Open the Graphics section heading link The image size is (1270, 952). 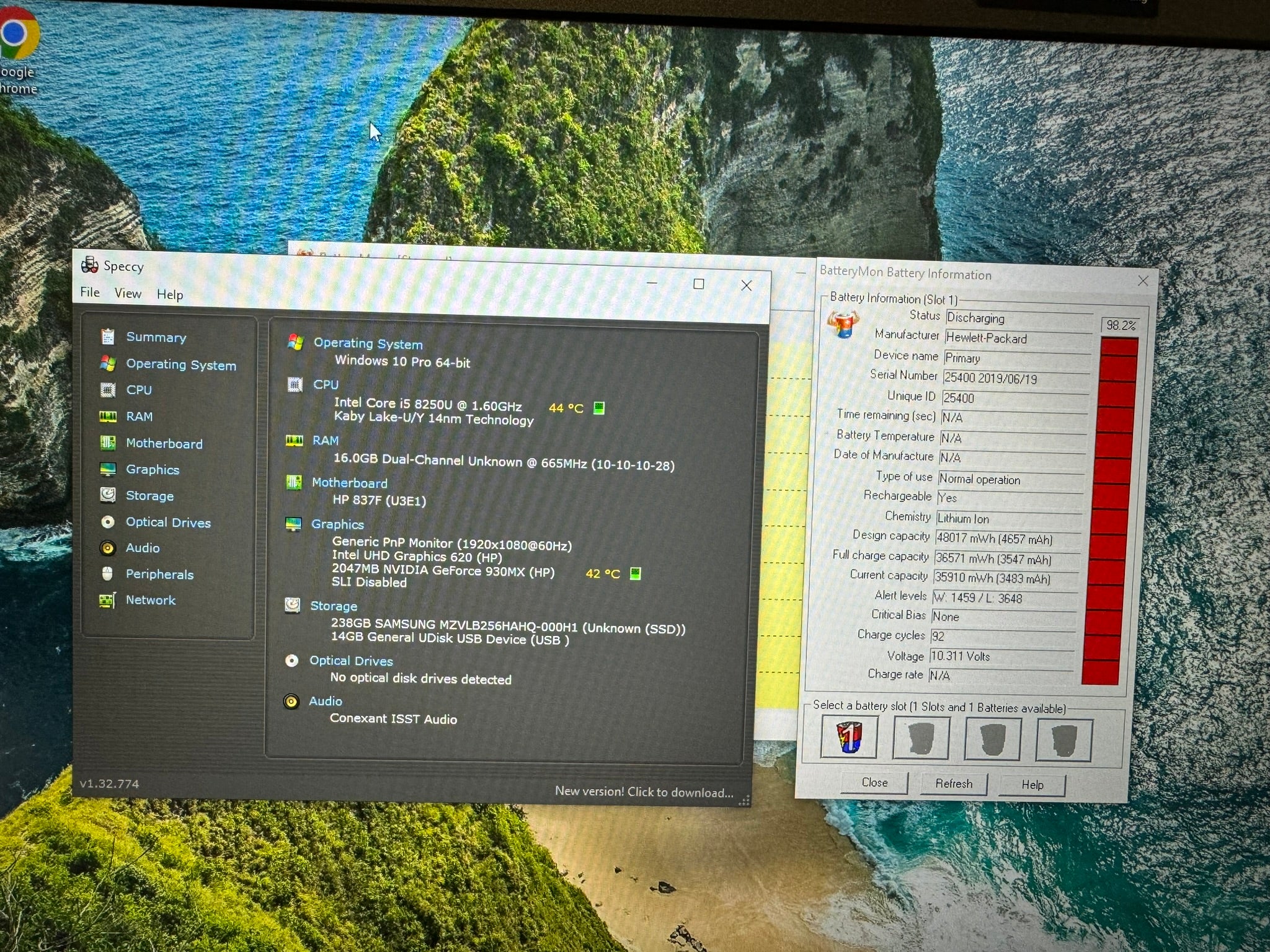[x=337, y=524]
